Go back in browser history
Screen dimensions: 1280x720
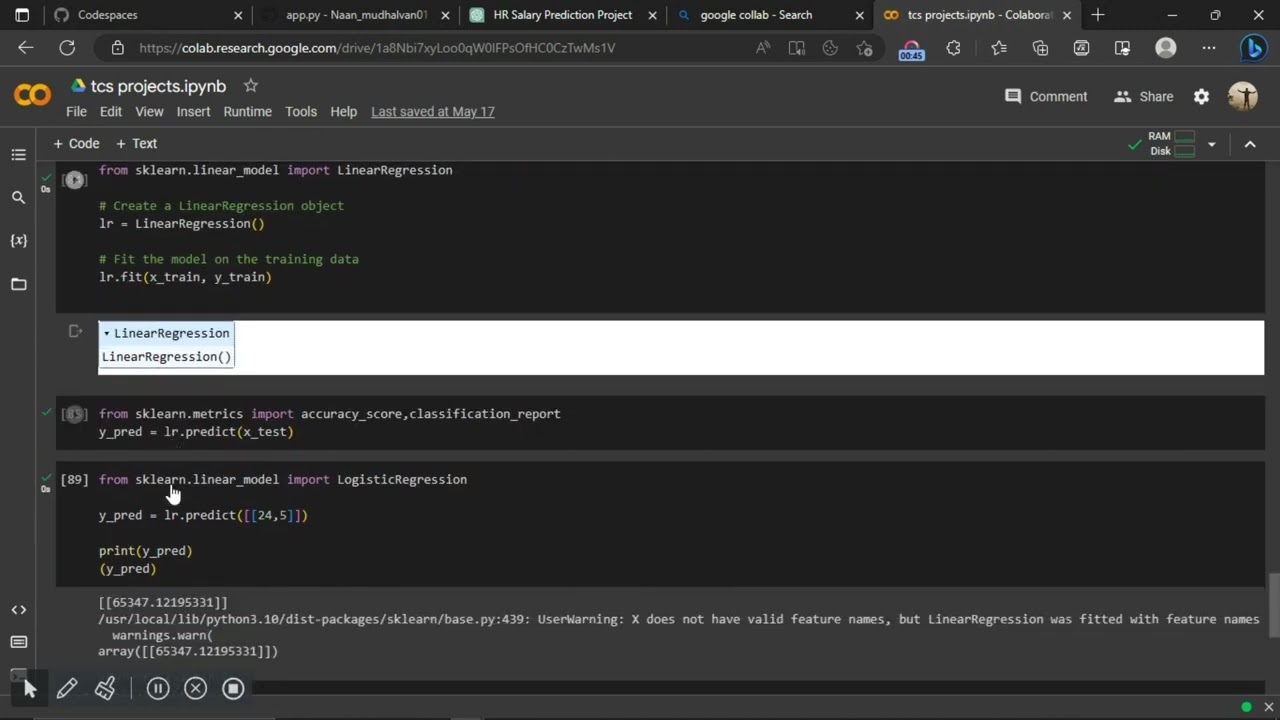[x=26, y=48]
